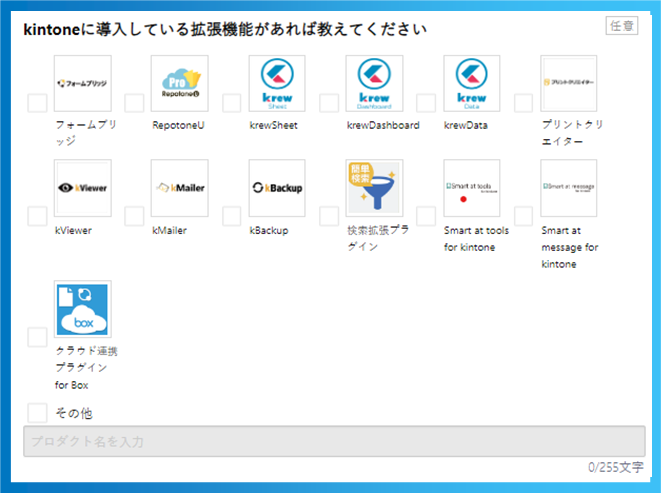The image size is (661, 493).
Task: Click the kMailer logo icon
Action: pos(180,188)
